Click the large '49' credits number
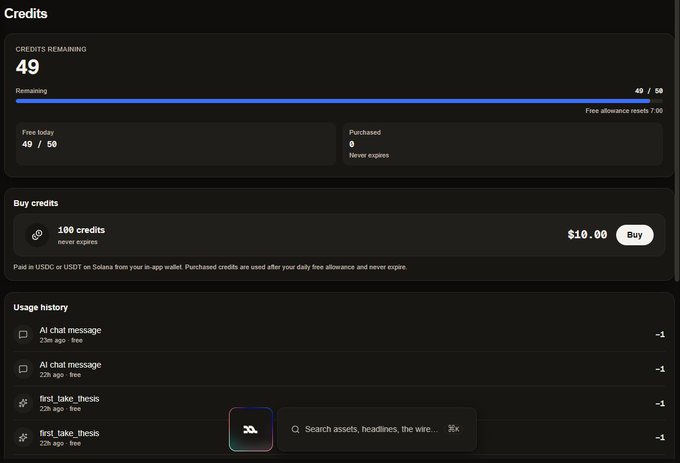 pos(27,67)
